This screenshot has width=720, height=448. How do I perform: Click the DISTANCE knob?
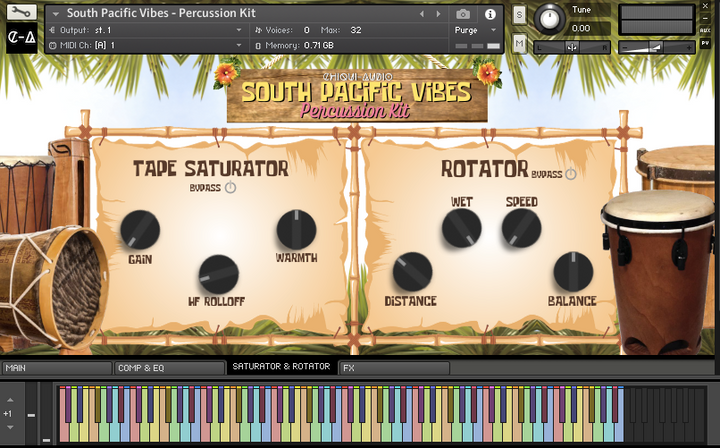tap(412, 272)
